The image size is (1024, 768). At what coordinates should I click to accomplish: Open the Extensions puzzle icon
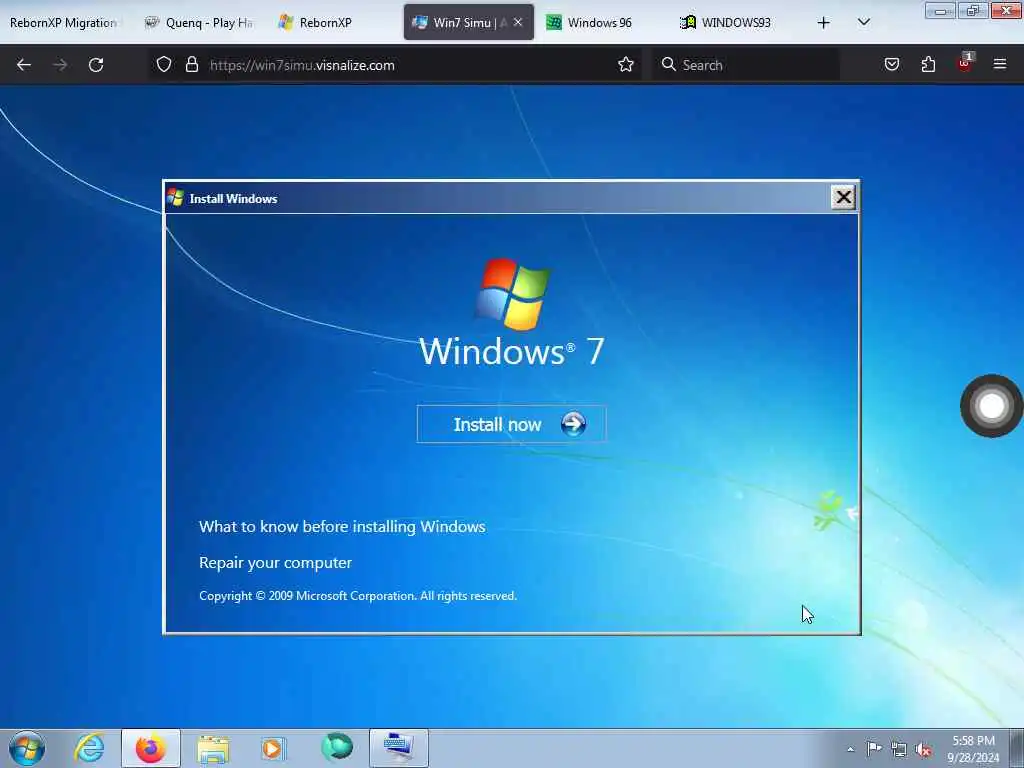pos(928,64)
